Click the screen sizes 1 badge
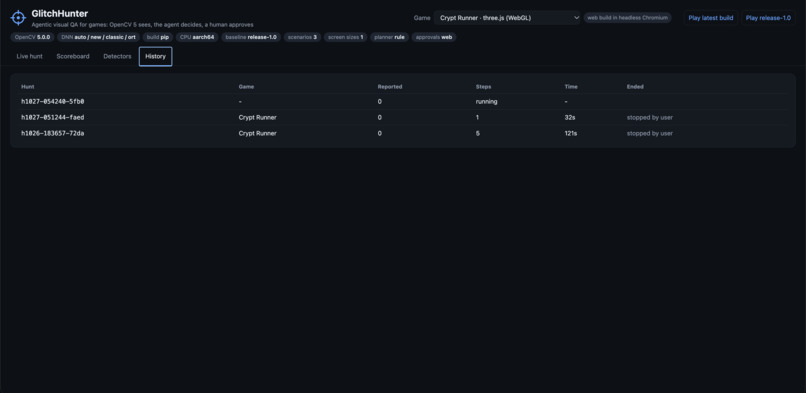The height and width of the screenshot is (393, 806). coord(345,37)
